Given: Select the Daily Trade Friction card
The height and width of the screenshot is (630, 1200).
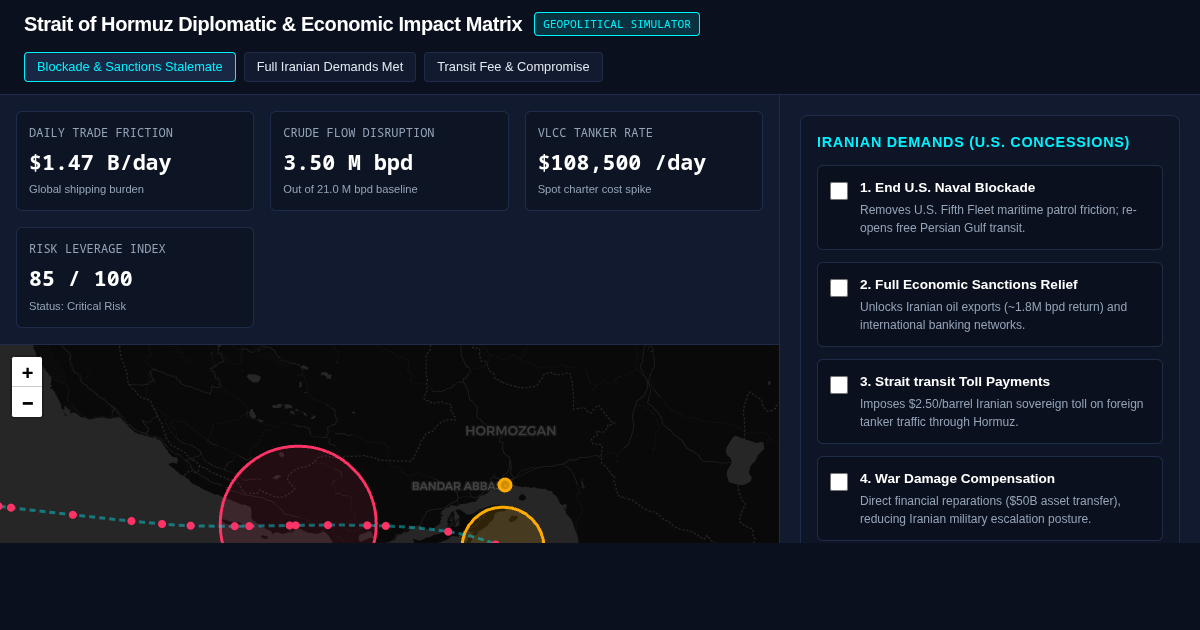Looking at the screenshot, I should point(135,161).
